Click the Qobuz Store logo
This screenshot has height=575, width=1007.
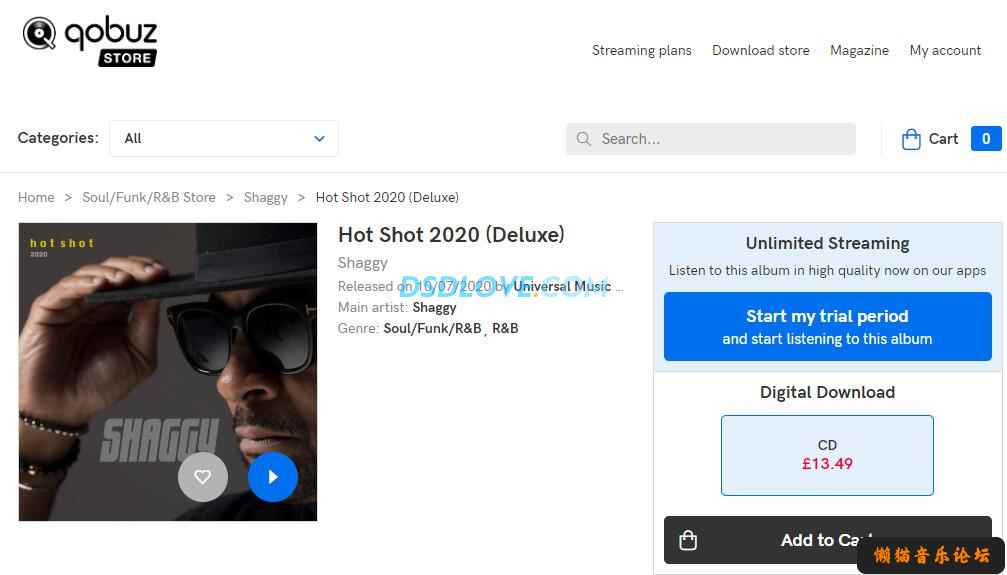pyautogui.click(x=90, y=42)
